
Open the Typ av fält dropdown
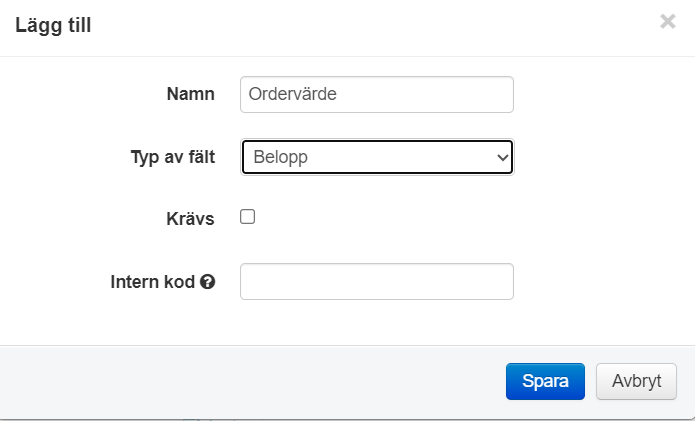point(377,157)
